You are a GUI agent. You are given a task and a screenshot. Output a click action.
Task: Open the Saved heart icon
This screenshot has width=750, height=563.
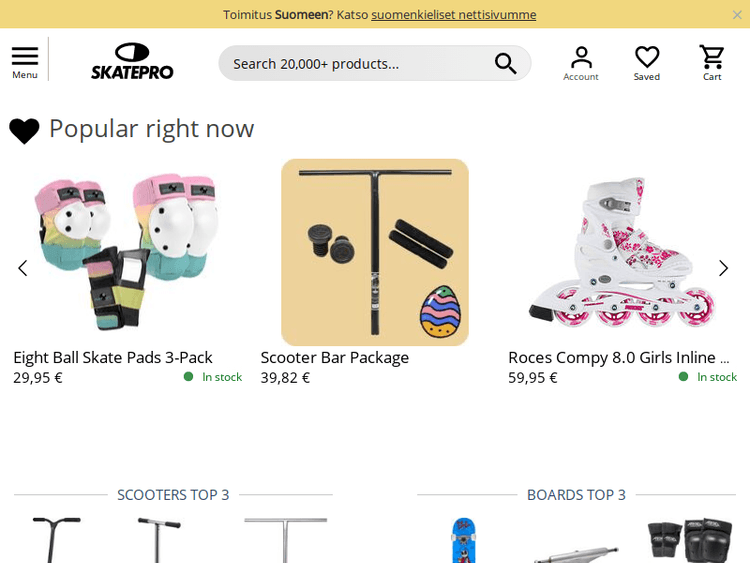click(647, 63)
